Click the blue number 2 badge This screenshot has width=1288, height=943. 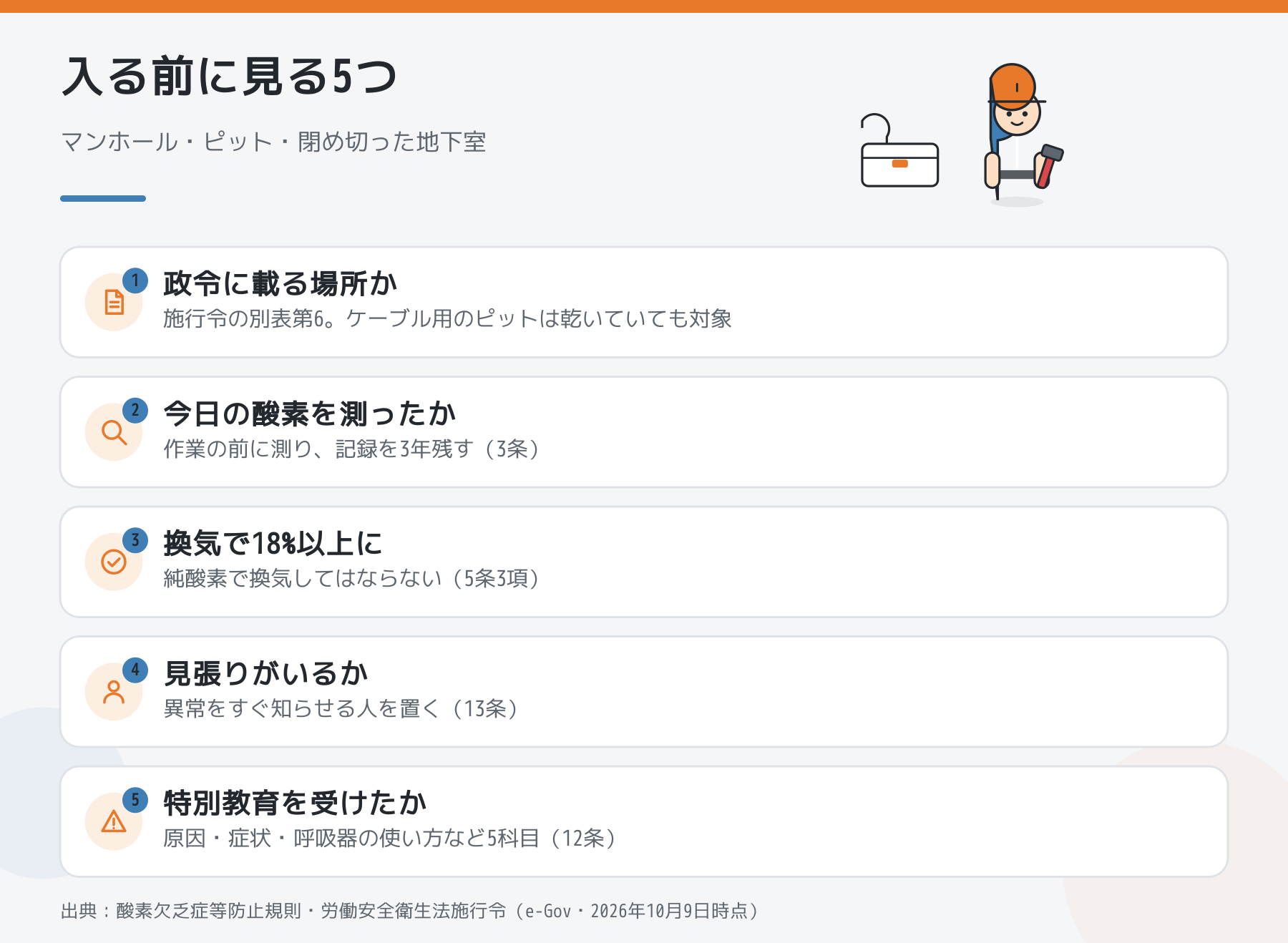pos(135,411)
